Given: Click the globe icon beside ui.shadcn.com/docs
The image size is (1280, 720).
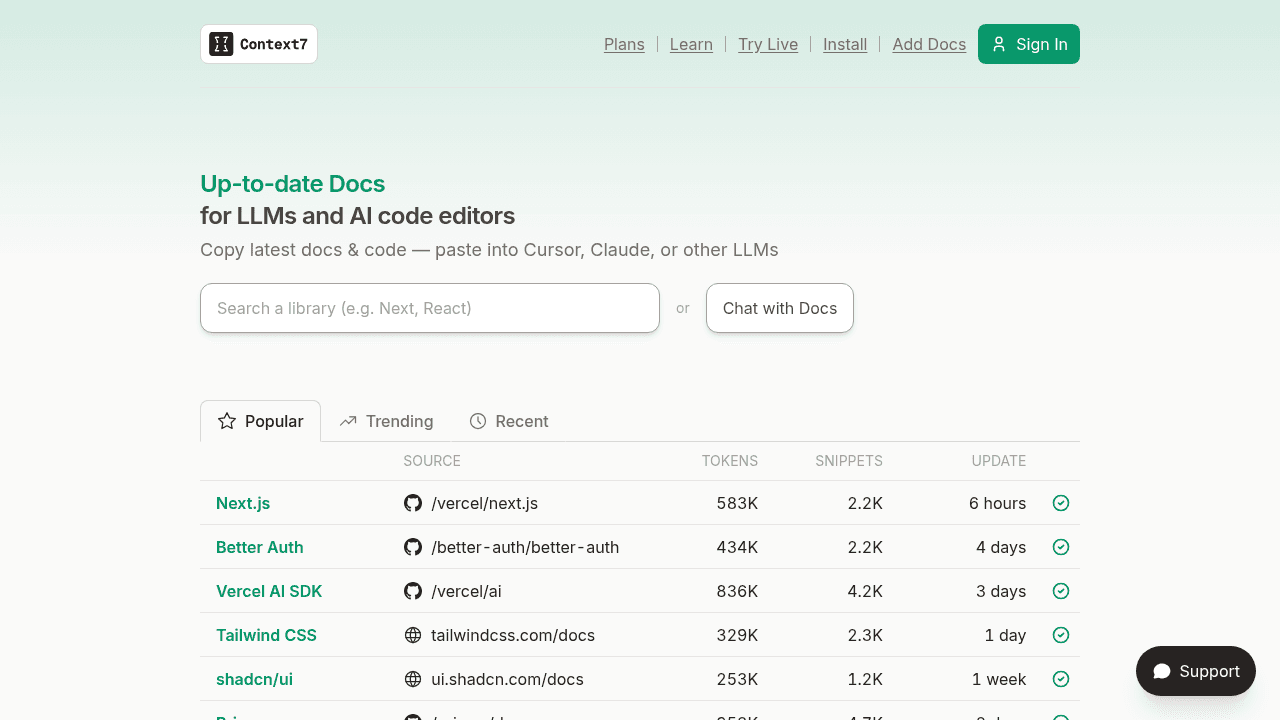Looking at the screenshot, I should coord(413,679).
